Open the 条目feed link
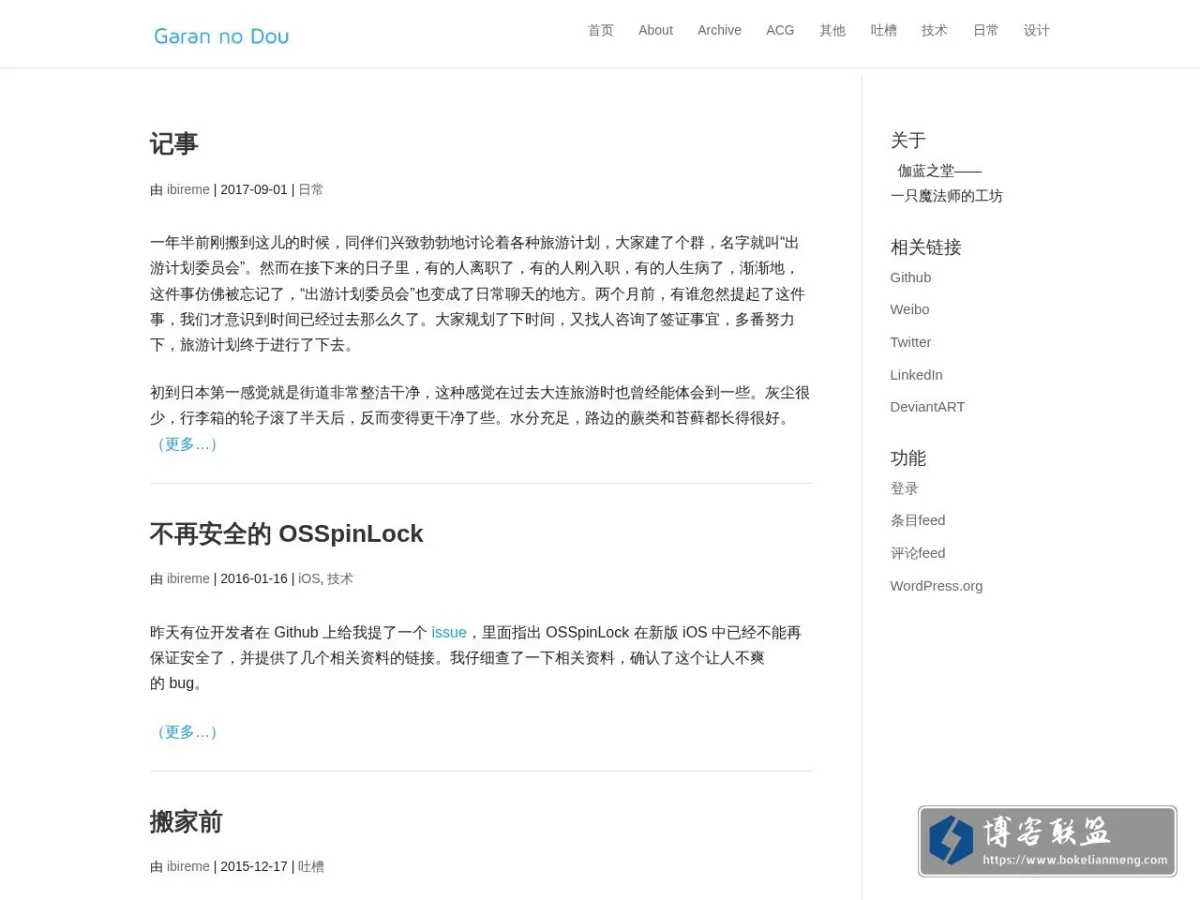The image size is (1200, 900). (918, 521)
